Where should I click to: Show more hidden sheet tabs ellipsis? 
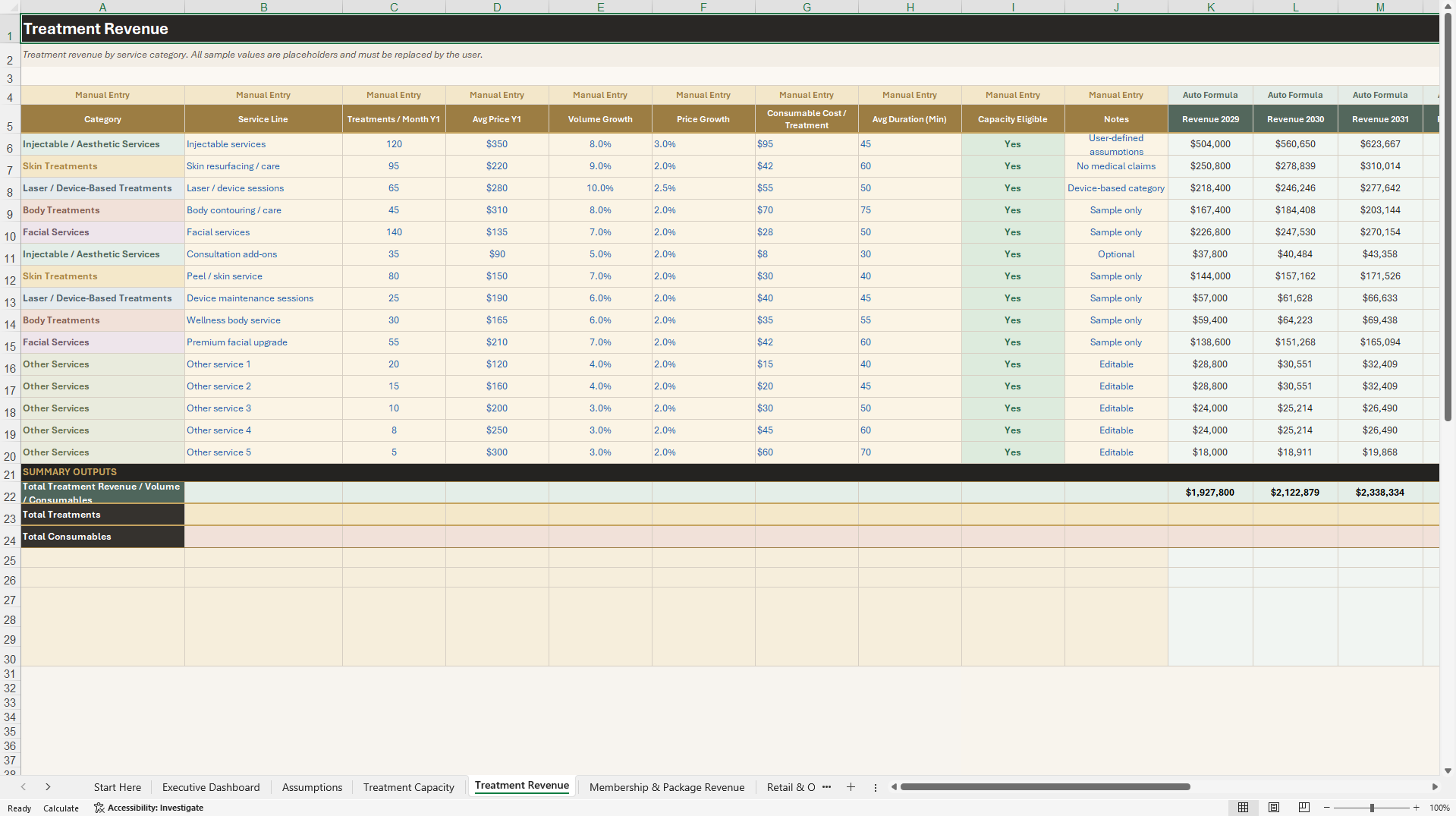826,787
